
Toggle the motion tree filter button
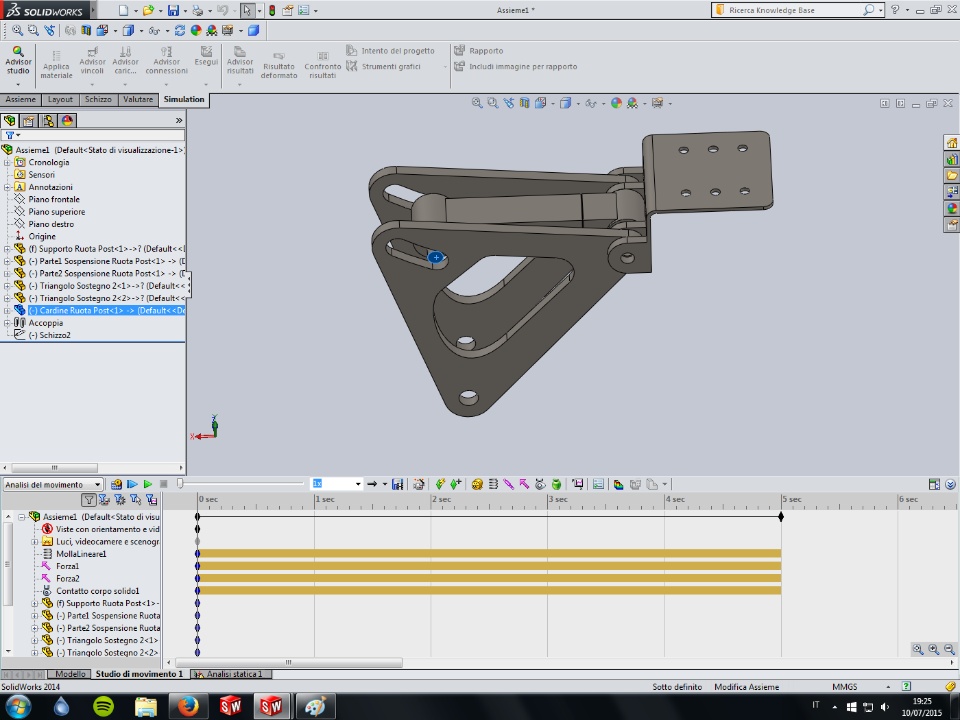click(89, 499)
